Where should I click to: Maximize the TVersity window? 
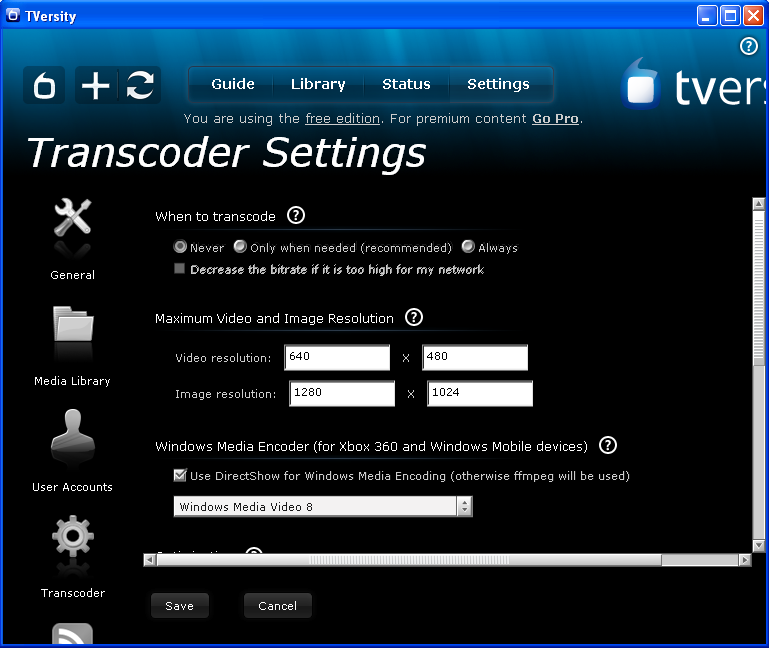coord(730,16)
